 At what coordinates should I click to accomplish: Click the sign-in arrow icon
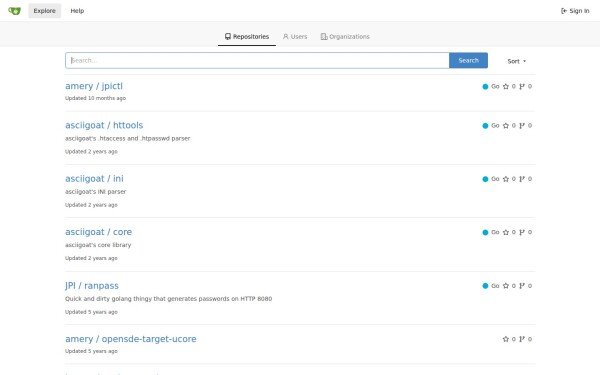point(564,11)
